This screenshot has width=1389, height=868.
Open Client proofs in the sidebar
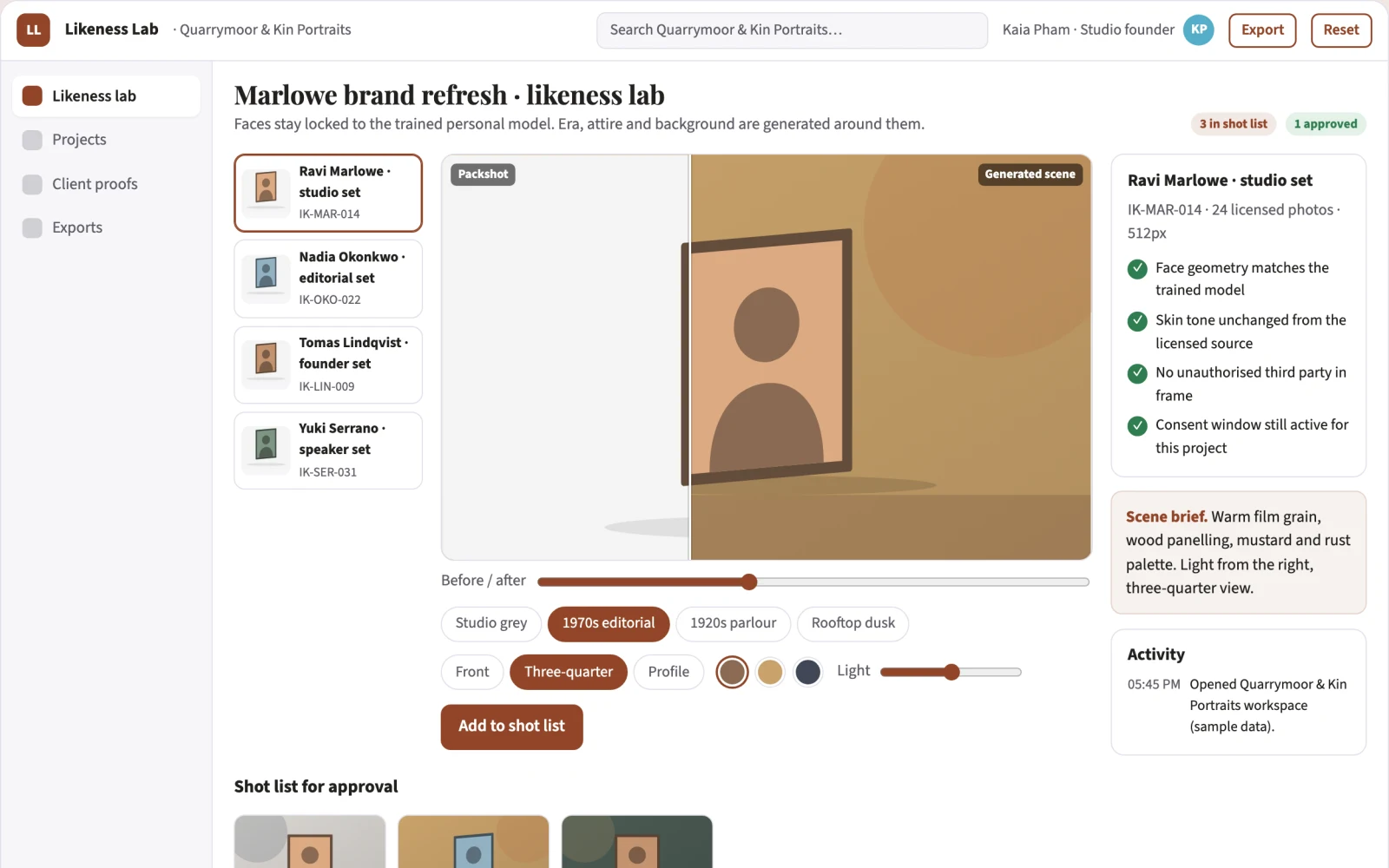(x=106, y=184)
